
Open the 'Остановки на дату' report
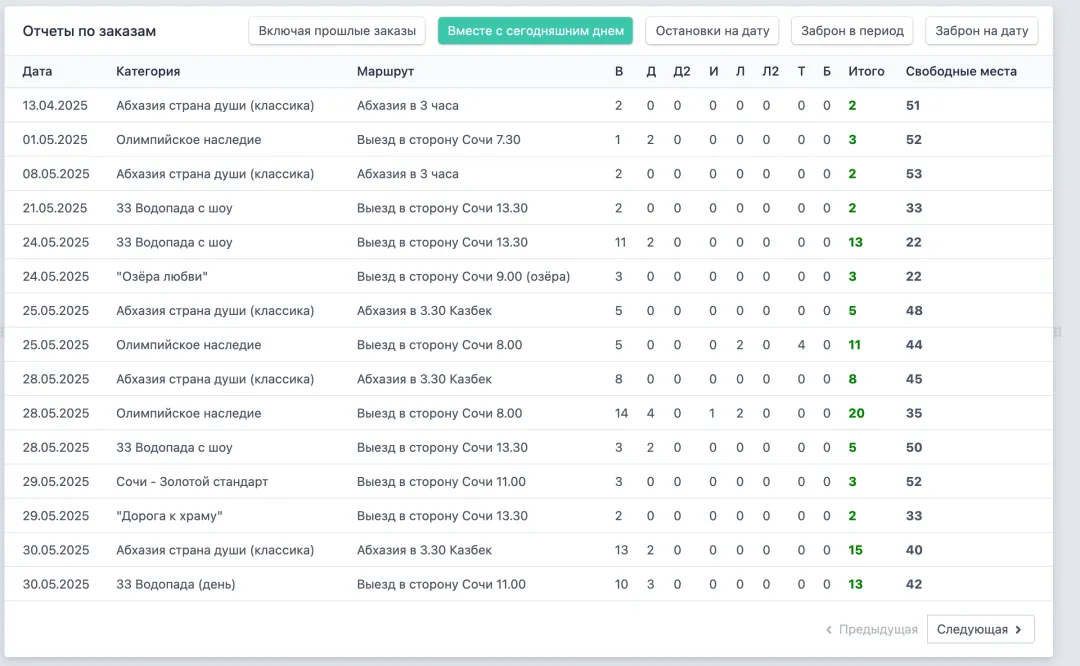tap(712, 31)
